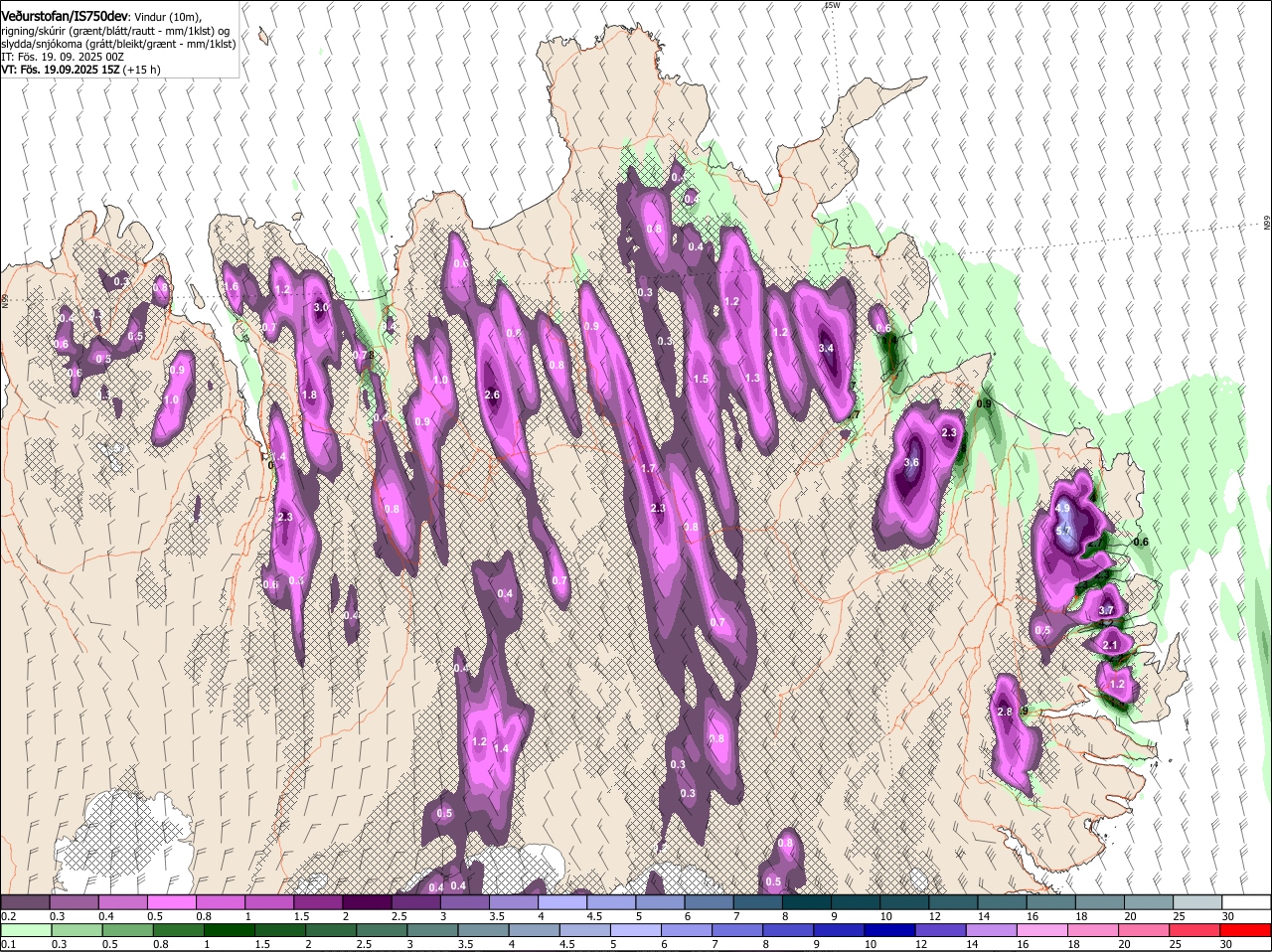
Task: Click the 1.3 precipitation value on the map
Action: [x=752, y=379]
